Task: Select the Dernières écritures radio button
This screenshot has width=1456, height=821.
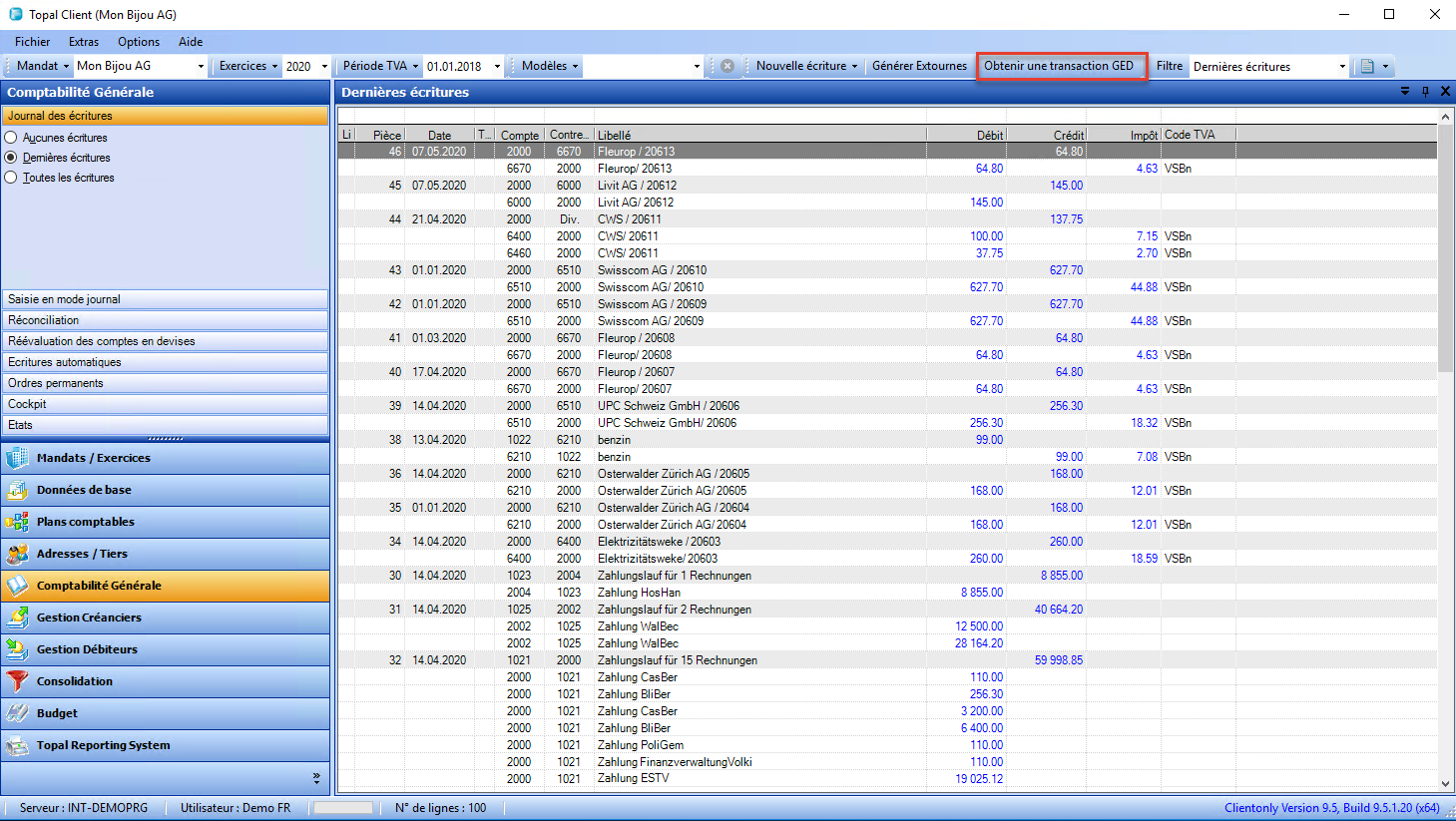Action: coord(11,158)
